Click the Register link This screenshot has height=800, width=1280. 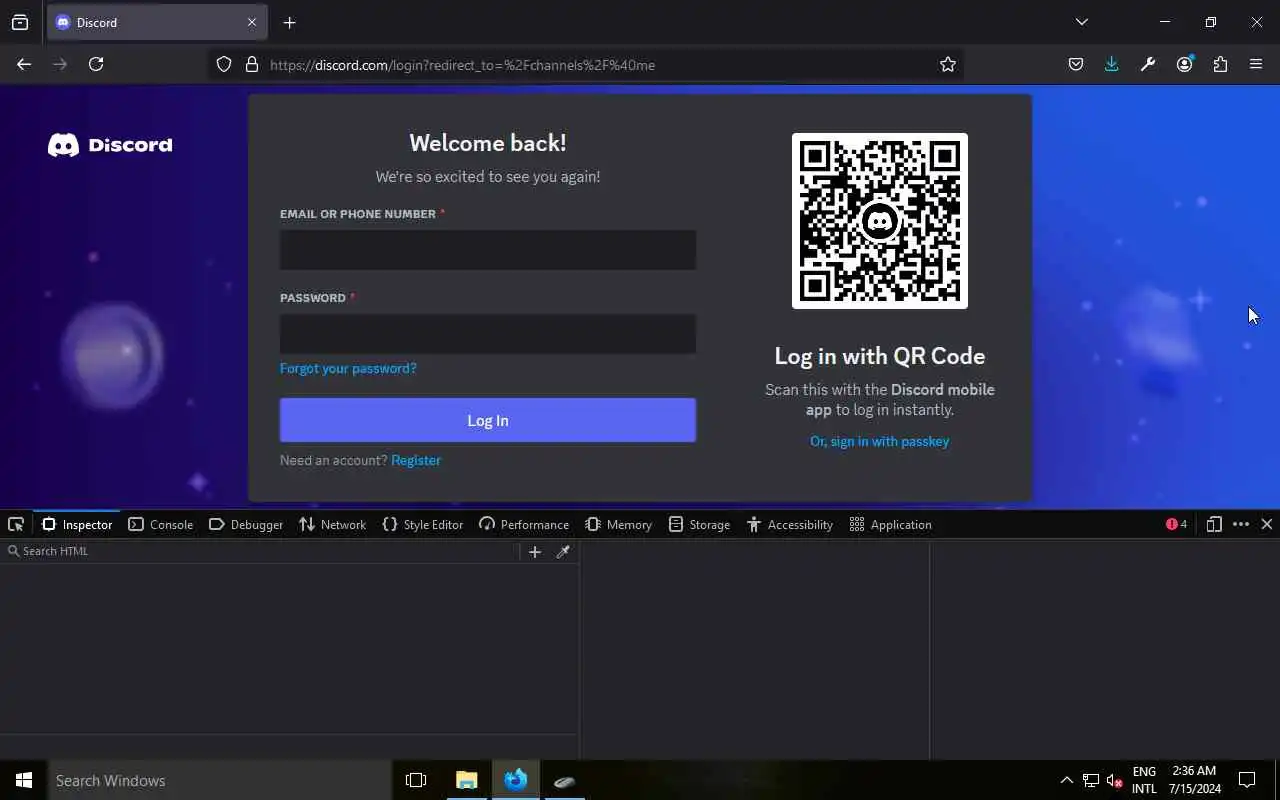416,460
